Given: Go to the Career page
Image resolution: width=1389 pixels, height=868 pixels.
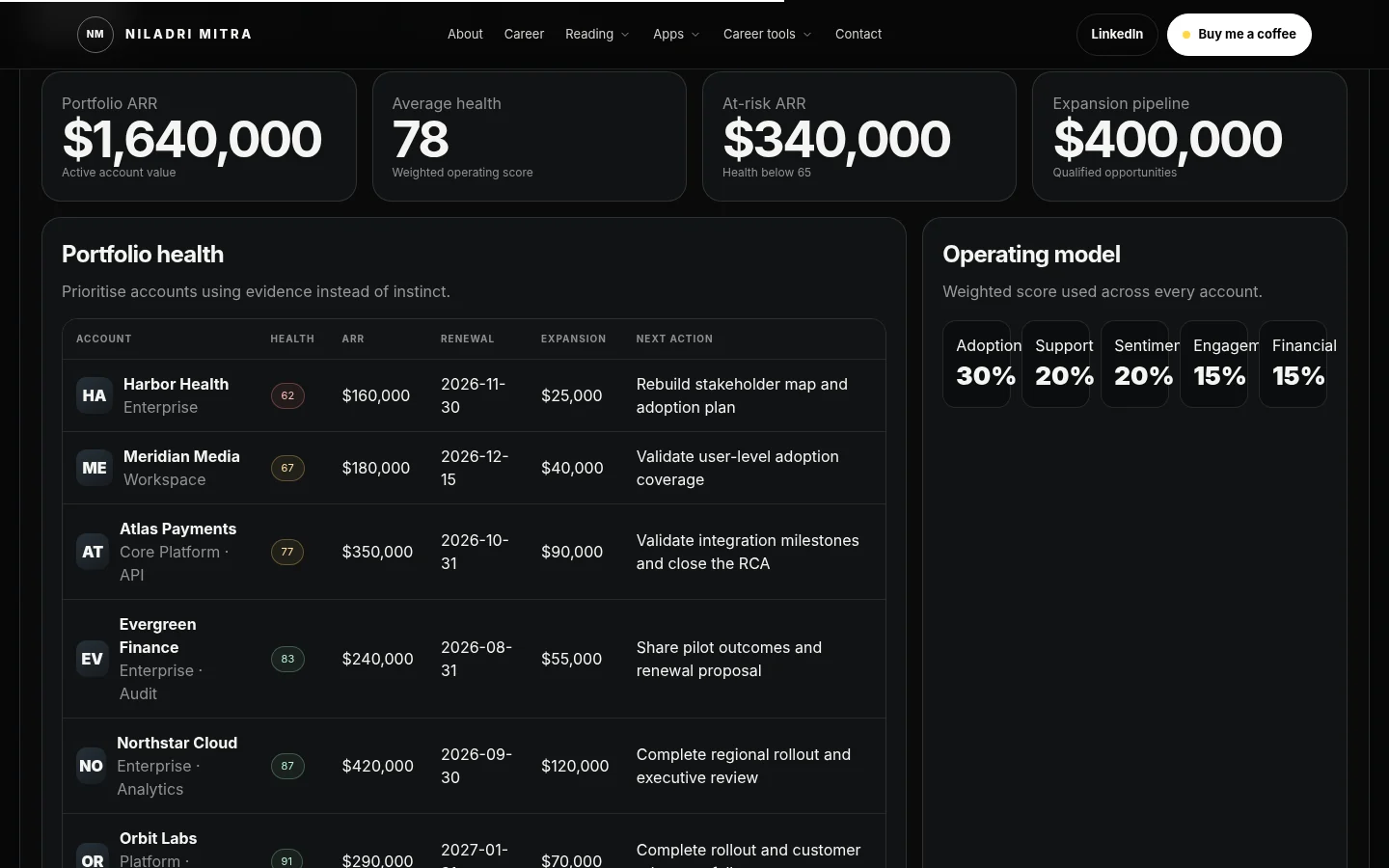Looking at the screenshot, I should [524, 34].
